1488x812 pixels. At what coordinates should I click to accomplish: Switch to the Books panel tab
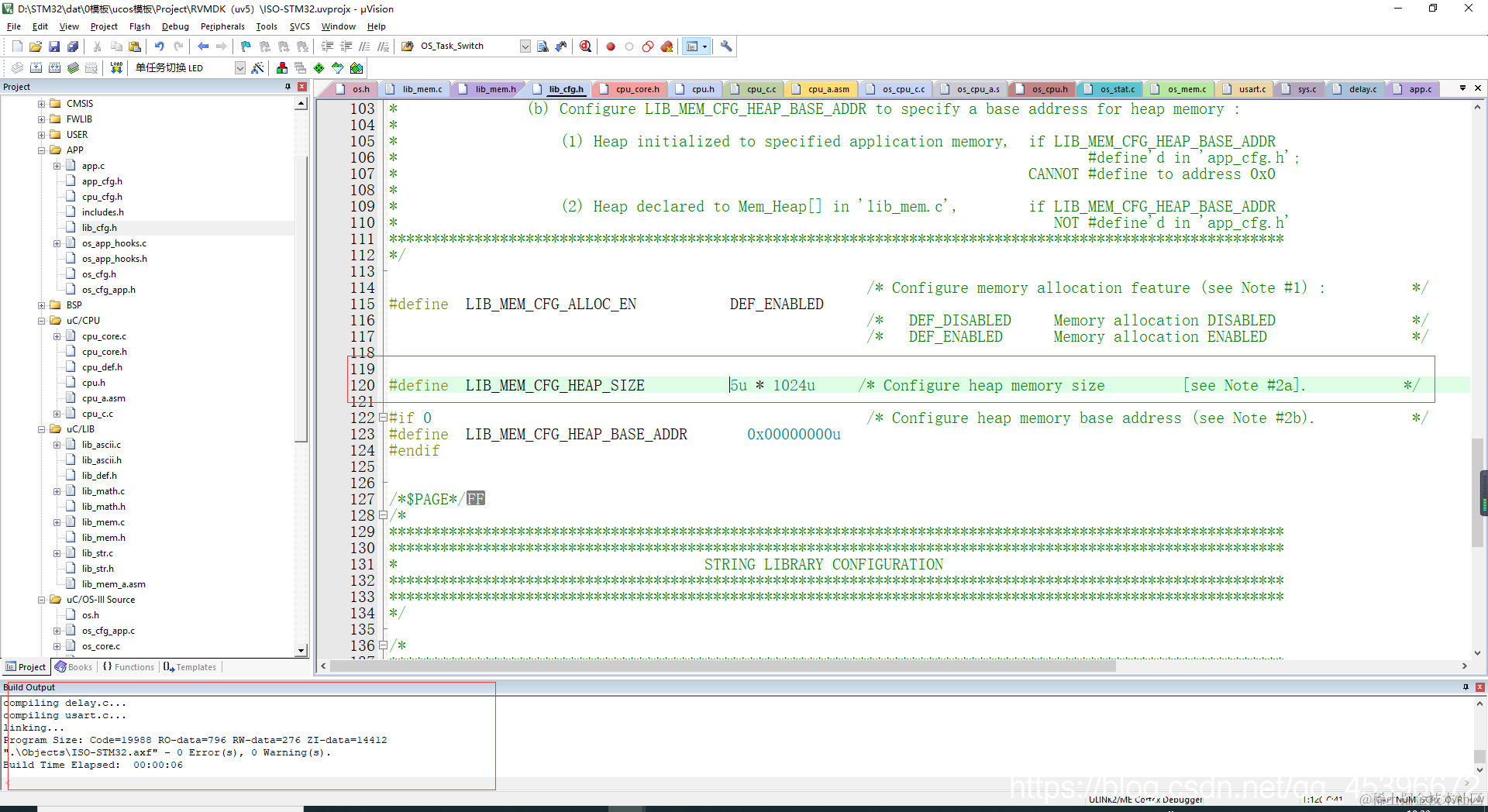74,667
